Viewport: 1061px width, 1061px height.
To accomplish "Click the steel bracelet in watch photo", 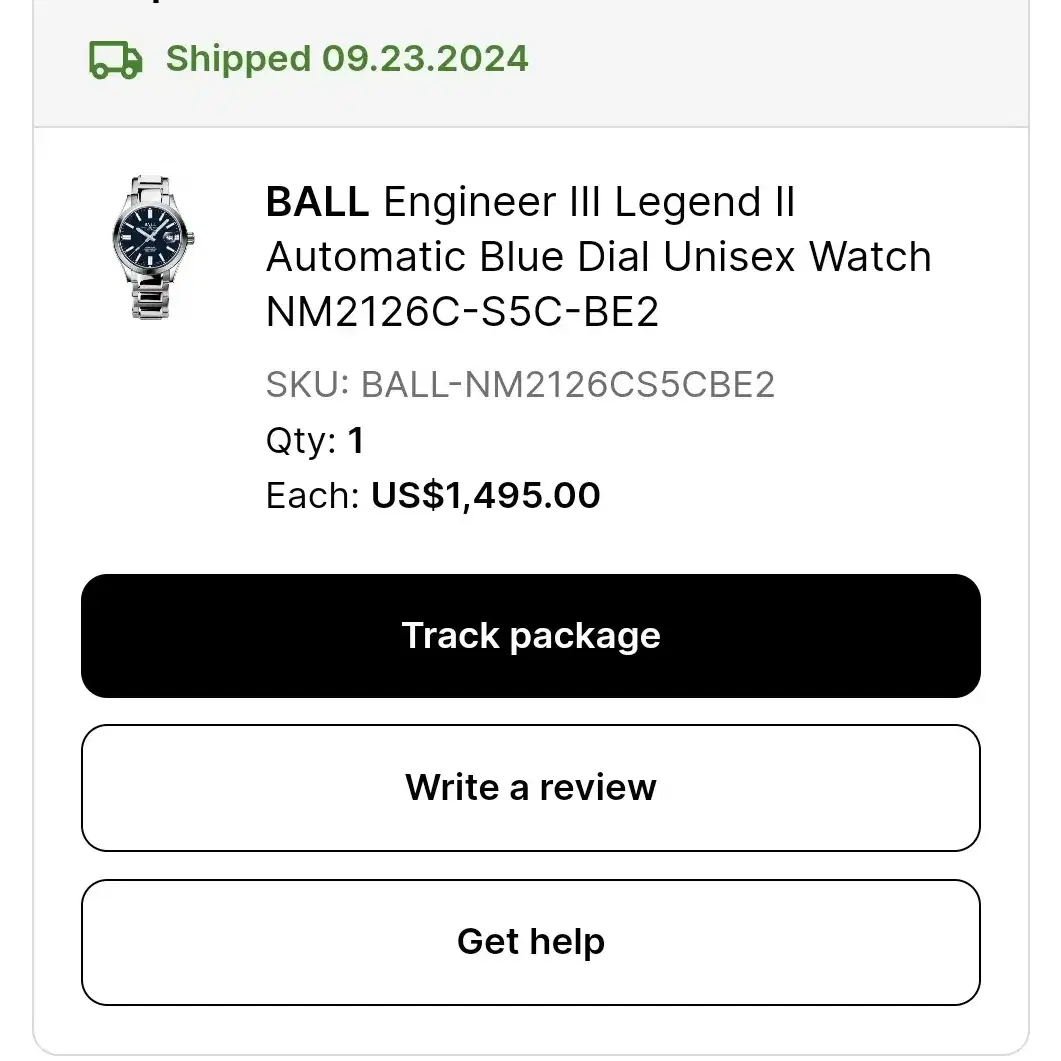I will pyautogui.click(x=151, y=294).
